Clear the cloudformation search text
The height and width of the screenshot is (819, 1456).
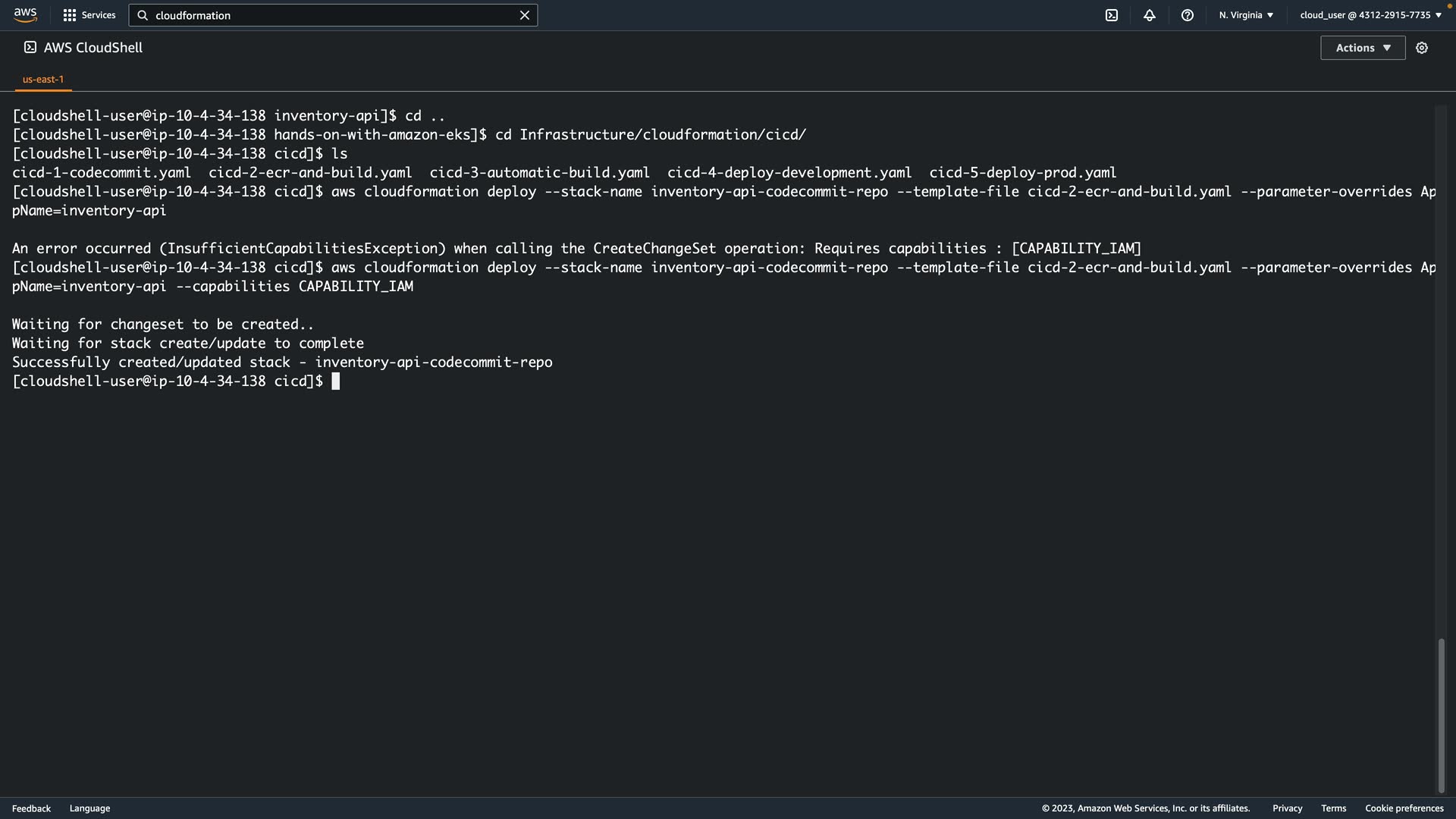[x=524, y=15]
